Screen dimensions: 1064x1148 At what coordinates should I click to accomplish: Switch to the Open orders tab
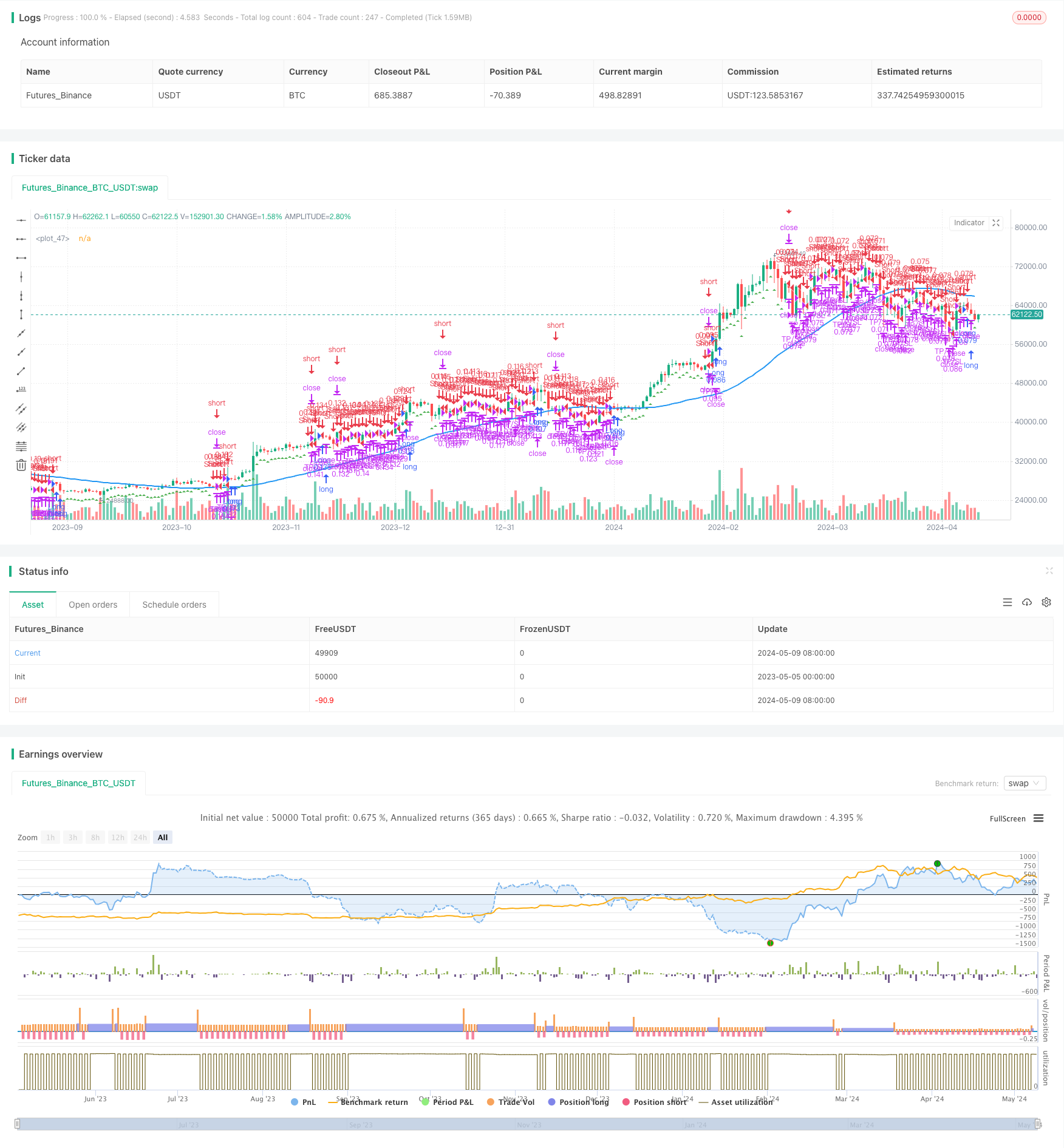click(93, 605)
